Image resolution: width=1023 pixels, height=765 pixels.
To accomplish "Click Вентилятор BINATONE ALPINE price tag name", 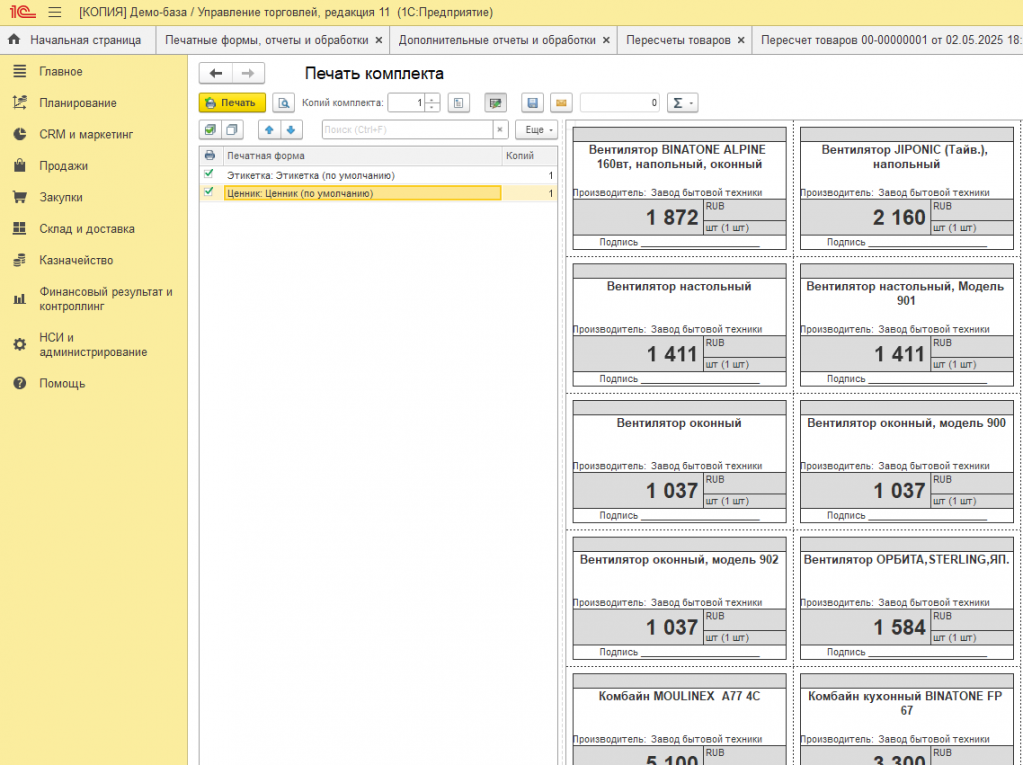I will (x=679, y=157).
